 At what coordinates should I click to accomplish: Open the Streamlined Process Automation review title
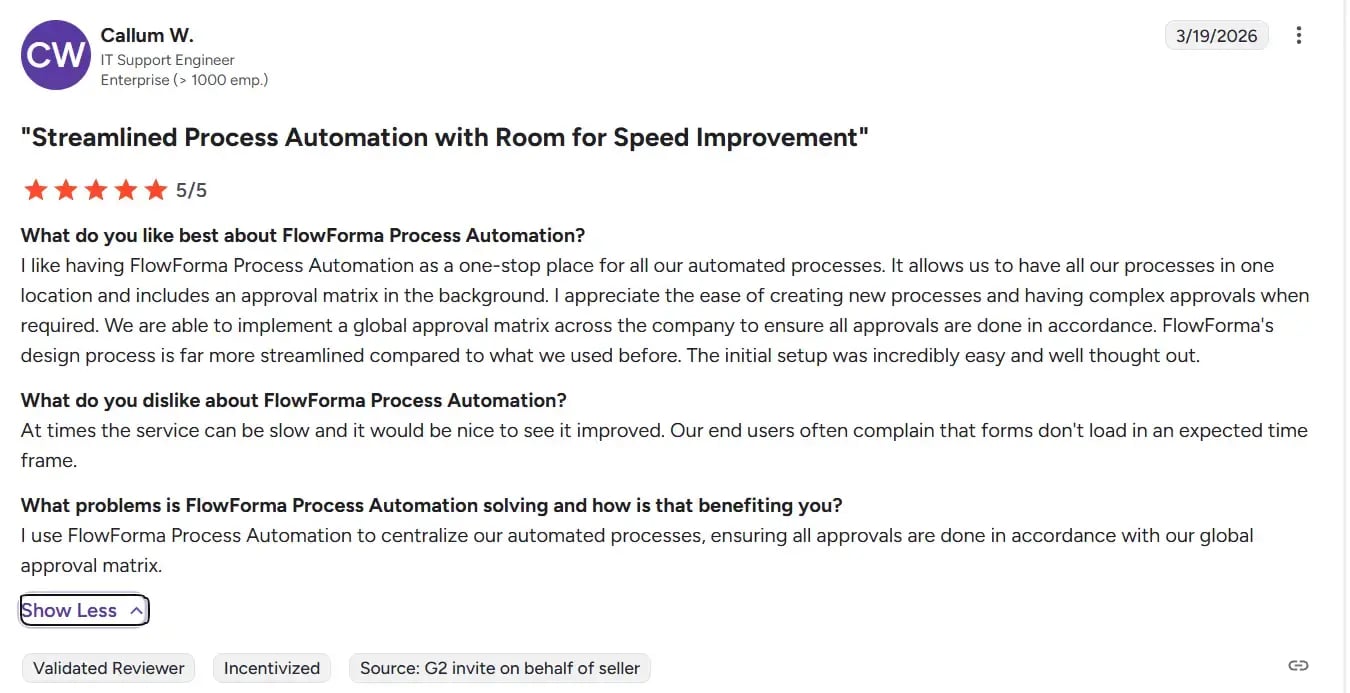pos(444,138)
